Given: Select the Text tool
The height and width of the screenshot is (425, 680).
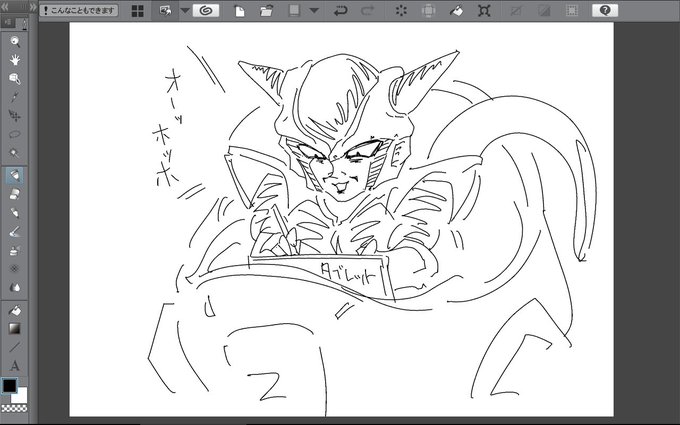Looking at the screenshot, I should click(x=15, y=366).
